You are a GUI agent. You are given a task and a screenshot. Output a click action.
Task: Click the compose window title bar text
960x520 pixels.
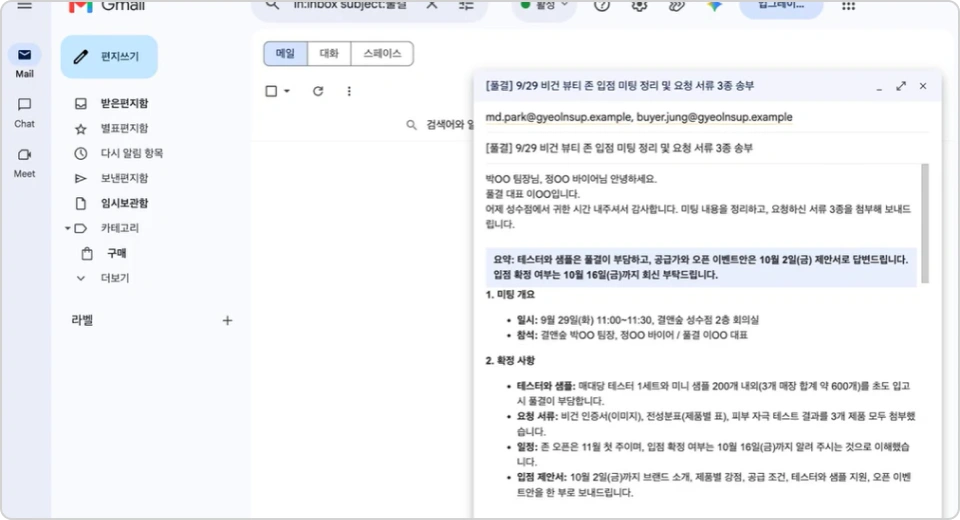coord(620,86)
